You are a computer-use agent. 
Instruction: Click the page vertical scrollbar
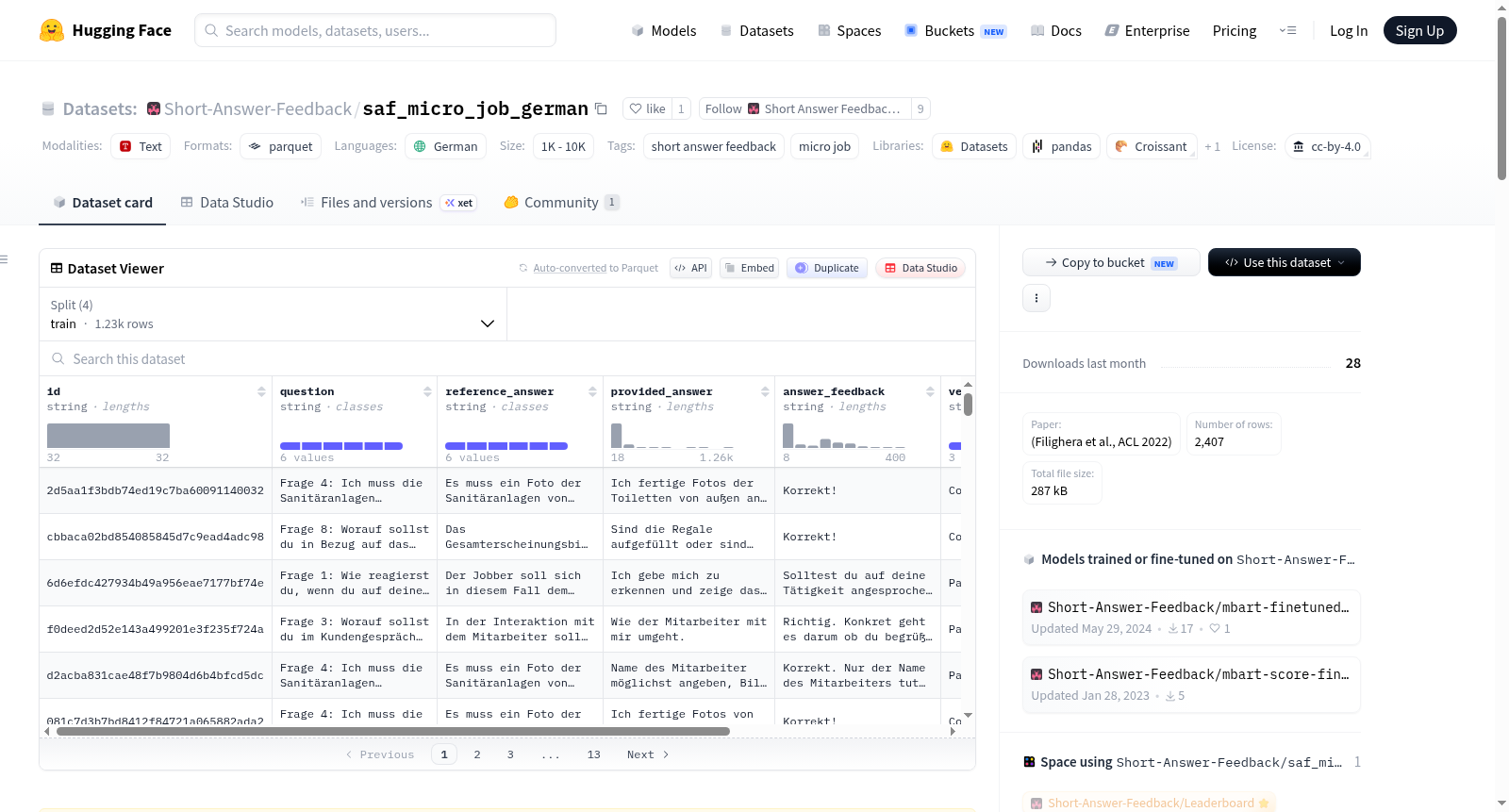[x=1501, y=98]
